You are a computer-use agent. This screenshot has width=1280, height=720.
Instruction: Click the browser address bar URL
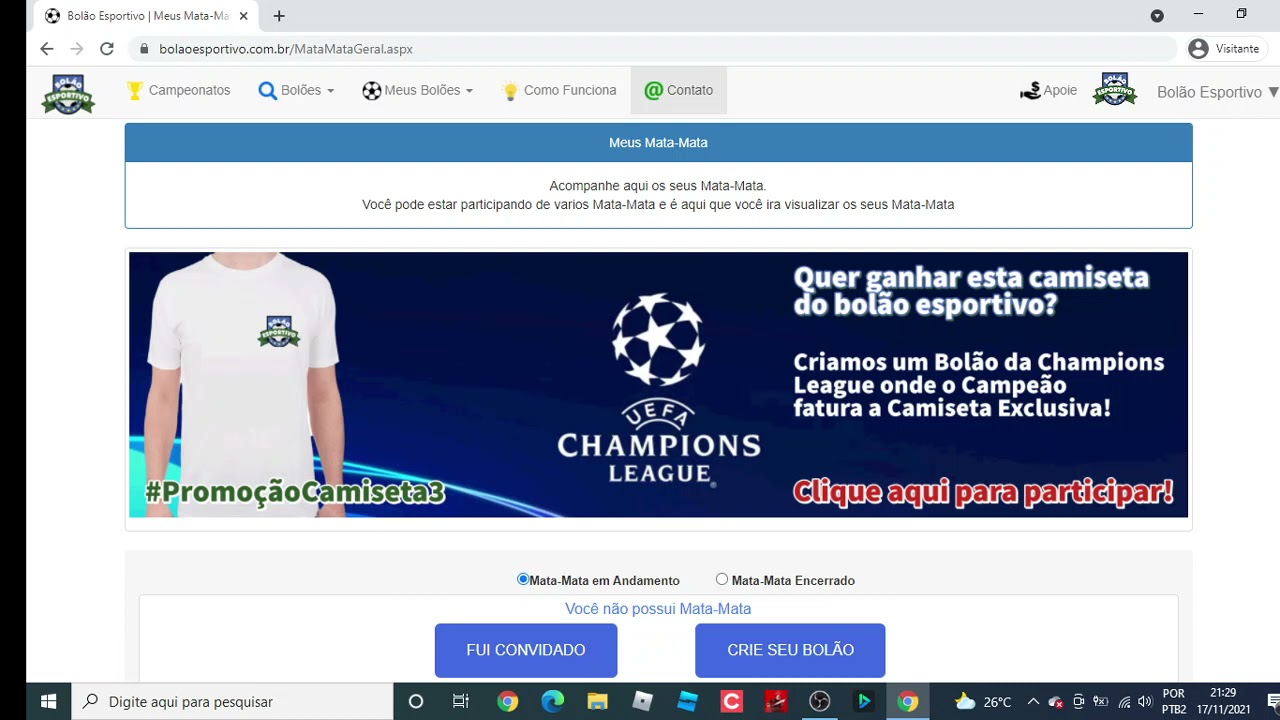coord(286,49)
